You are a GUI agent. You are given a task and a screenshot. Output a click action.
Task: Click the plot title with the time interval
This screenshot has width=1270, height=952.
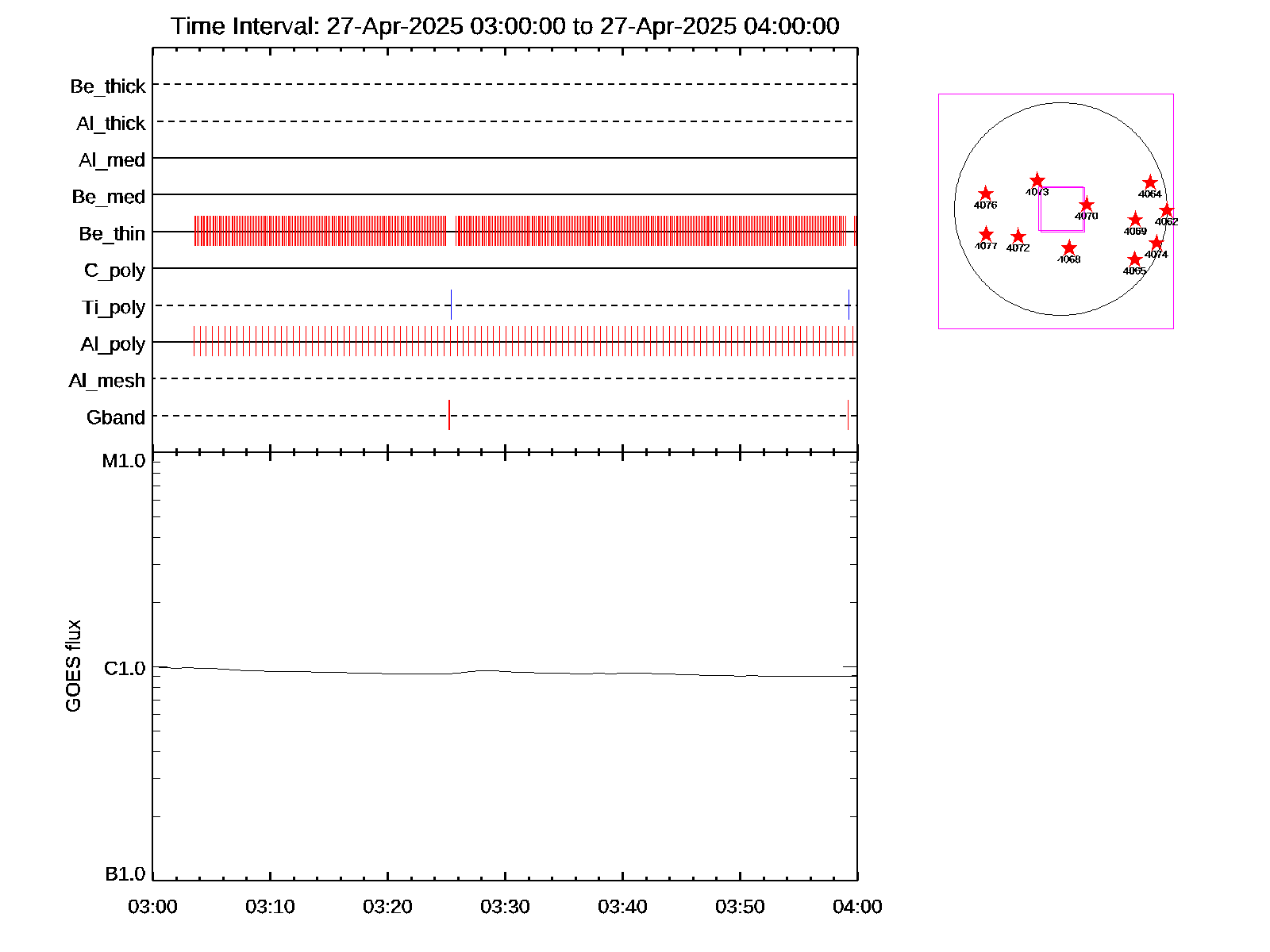click(505, 26)
